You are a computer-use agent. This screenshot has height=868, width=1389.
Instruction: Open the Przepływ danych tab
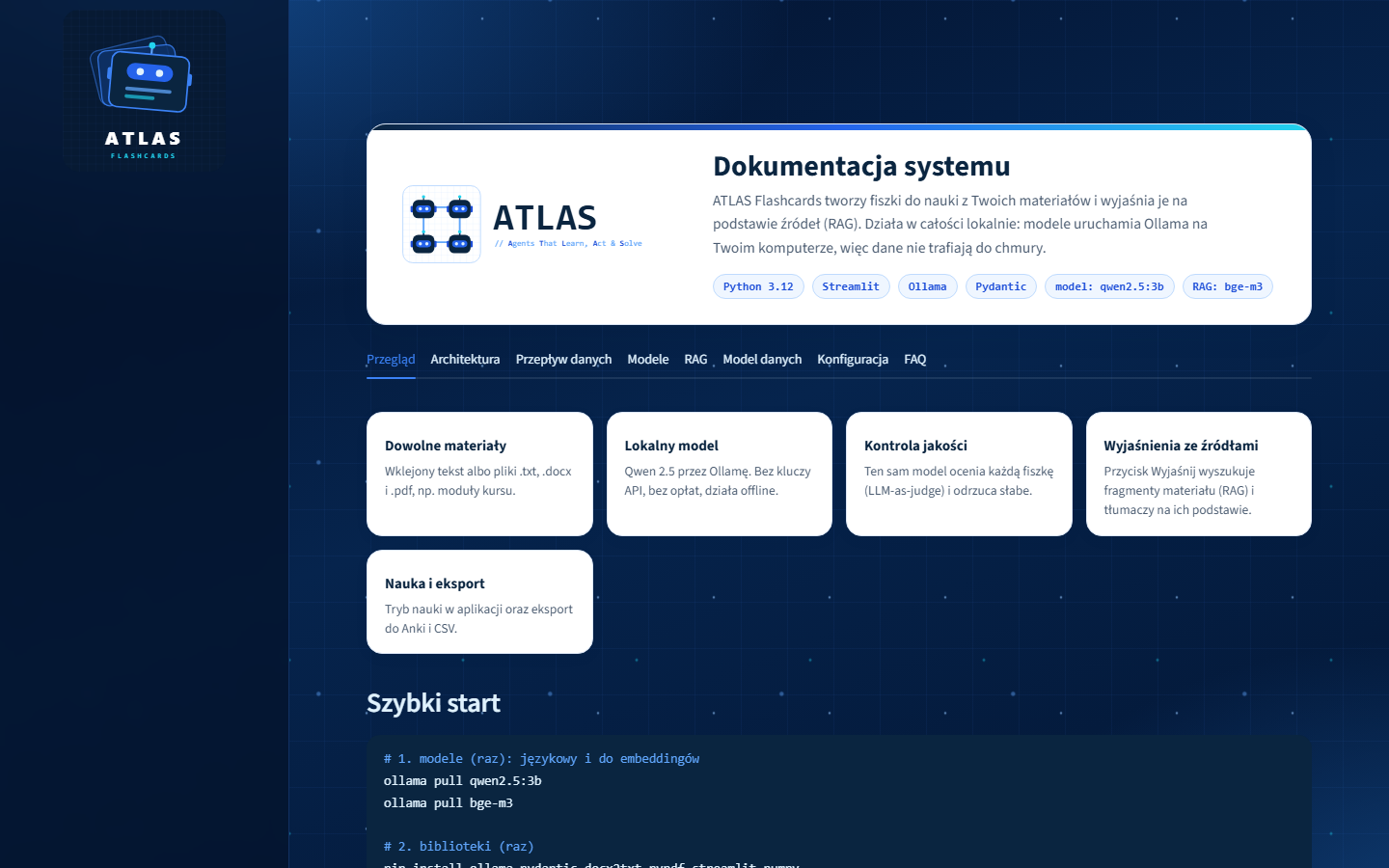pyautogui.click(x=563, y=359)
